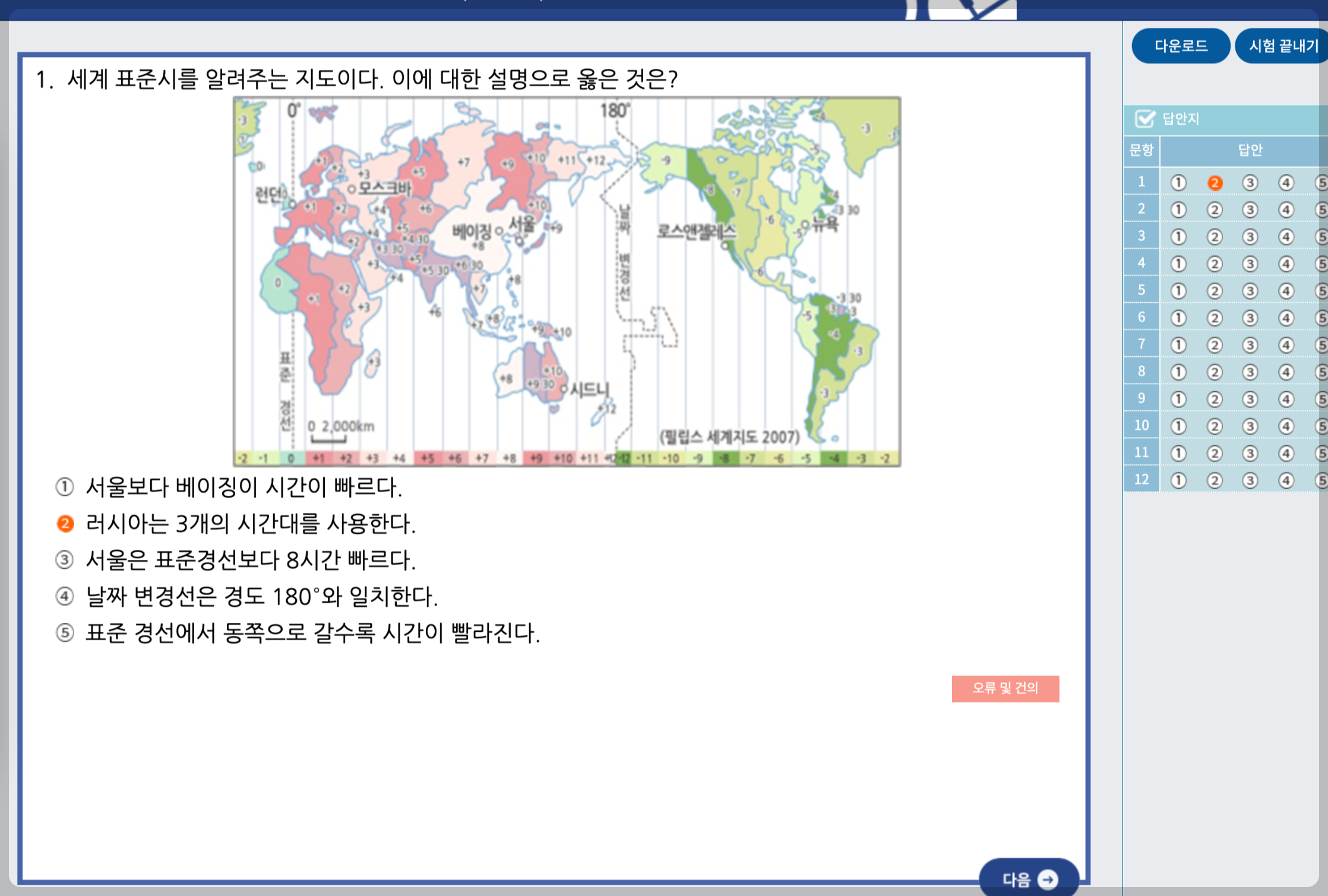Screen dimensions: 1328x896
Task: Click the 다운로드 button
Action: click(x=1180, y=46)
